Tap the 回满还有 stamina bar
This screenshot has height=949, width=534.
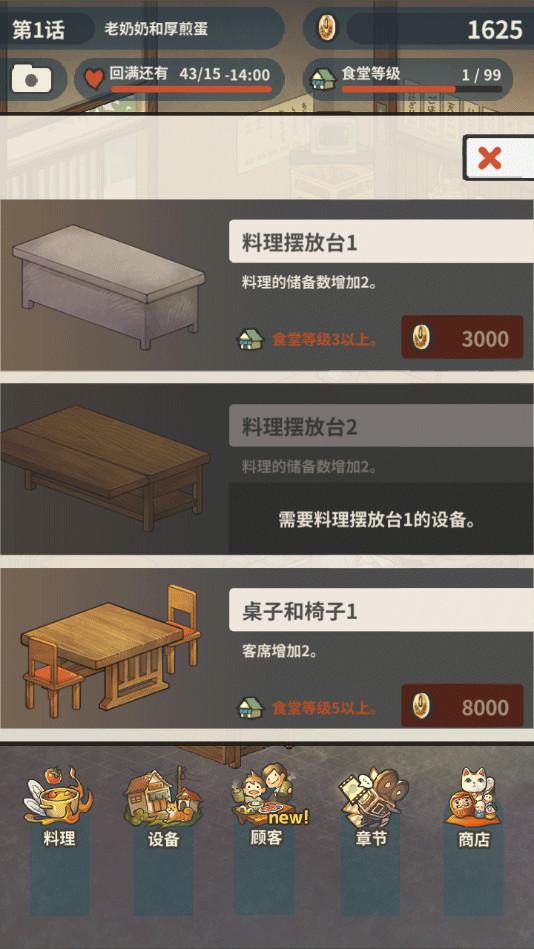coord(191,89)
